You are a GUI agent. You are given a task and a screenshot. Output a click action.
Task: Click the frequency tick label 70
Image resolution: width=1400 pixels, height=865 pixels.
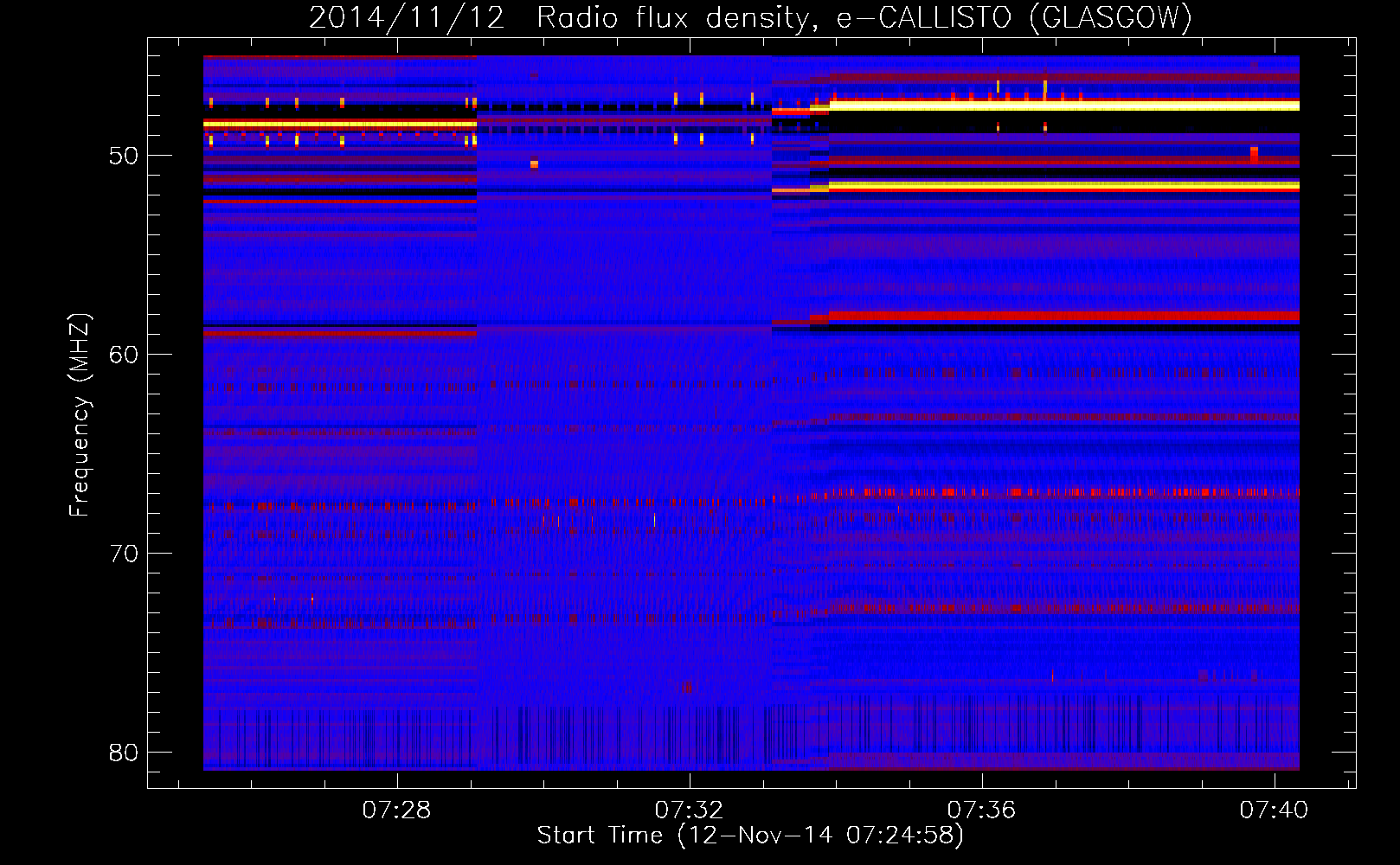point(124,554)
